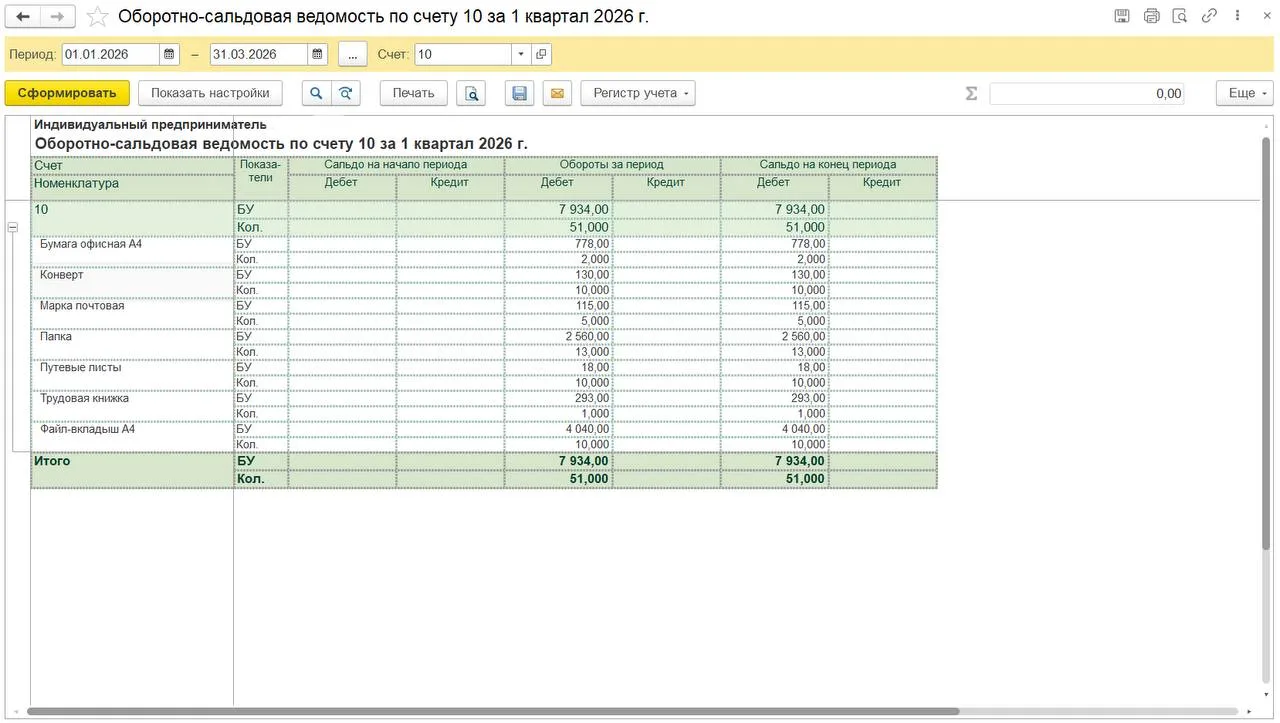Expand the Счет account dropdown arrow

pos(521,54)
